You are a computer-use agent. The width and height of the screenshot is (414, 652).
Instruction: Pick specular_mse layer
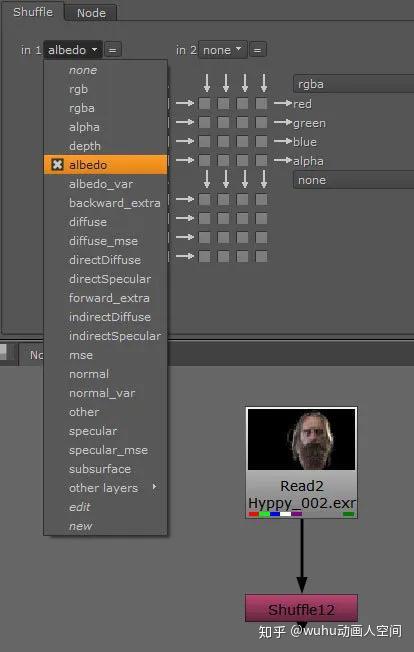106,450
